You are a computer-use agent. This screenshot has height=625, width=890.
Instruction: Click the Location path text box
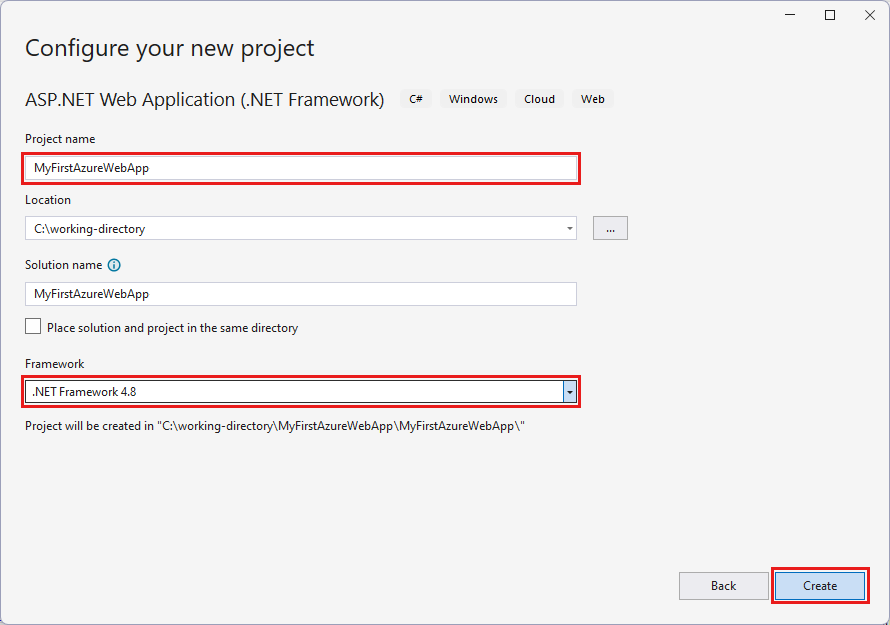(290, 228)
